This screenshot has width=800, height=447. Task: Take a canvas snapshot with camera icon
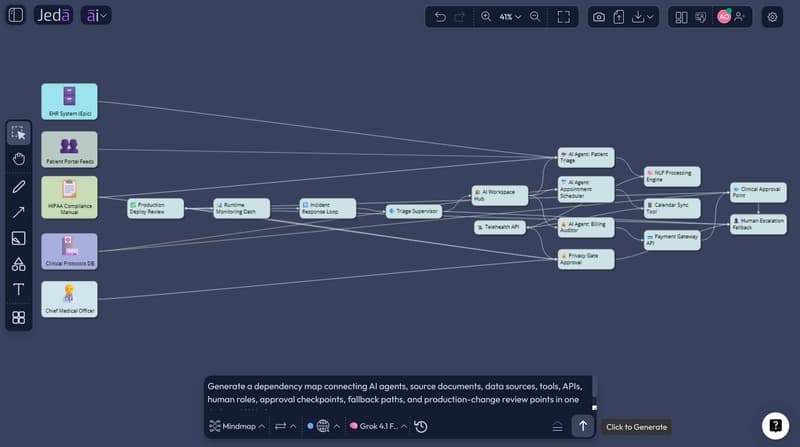point(599,17)
